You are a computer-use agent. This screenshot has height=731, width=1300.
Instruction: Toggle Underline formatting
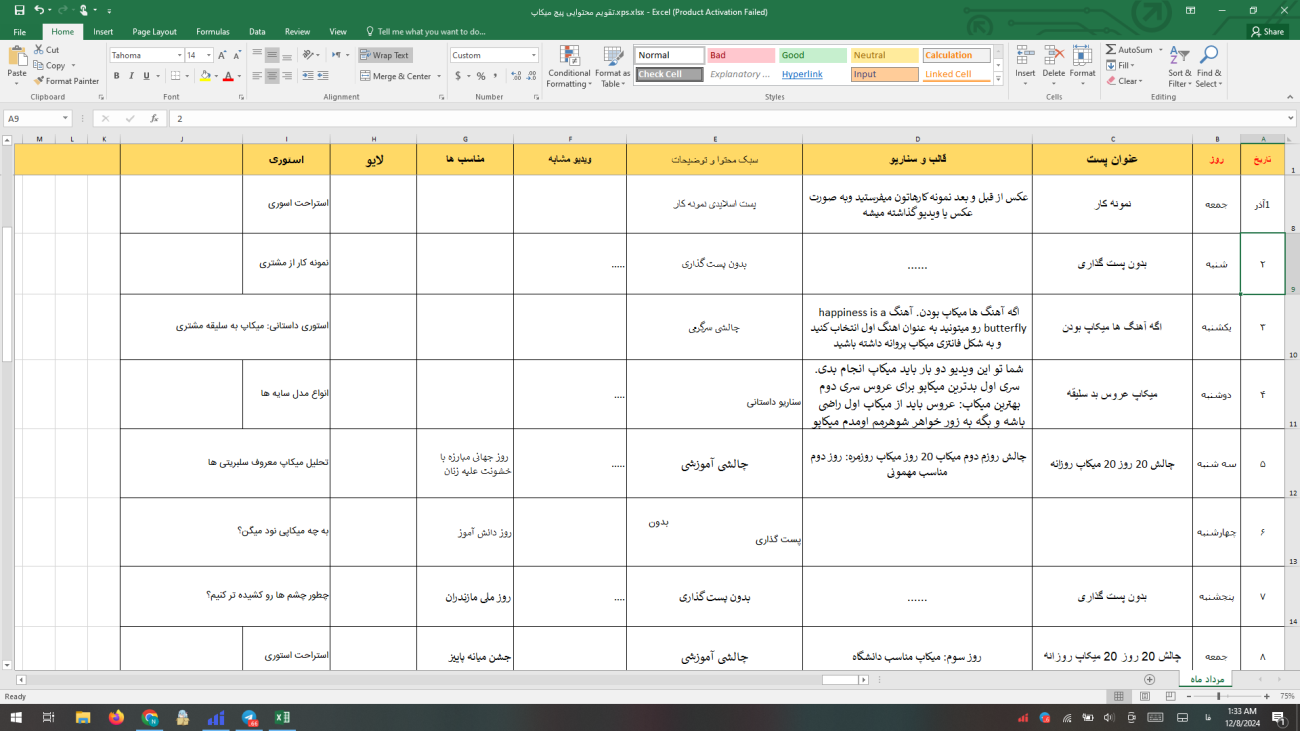146,76
